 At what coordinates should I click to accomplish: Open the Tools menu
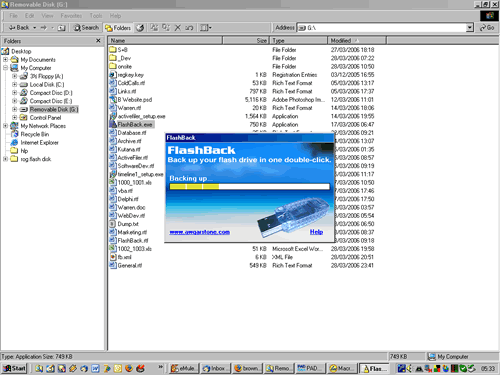pos(96,16)
